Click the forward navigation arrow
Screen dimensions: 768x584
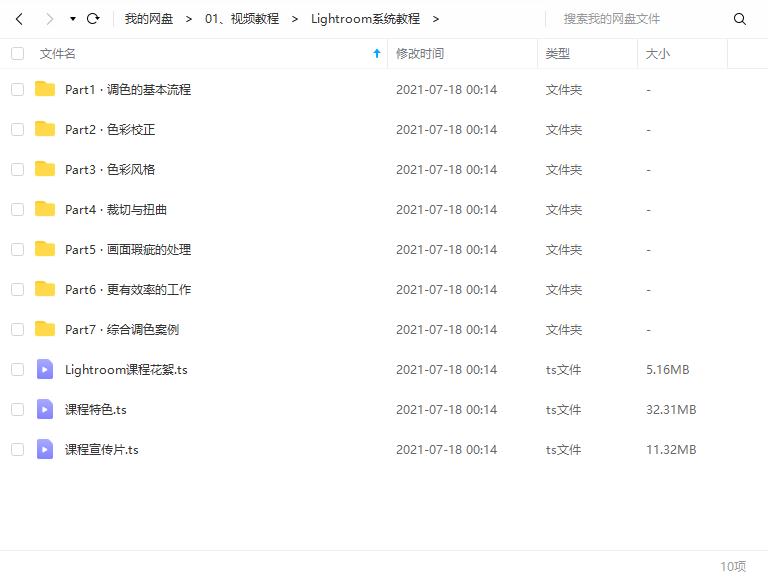tap(49, 19)
